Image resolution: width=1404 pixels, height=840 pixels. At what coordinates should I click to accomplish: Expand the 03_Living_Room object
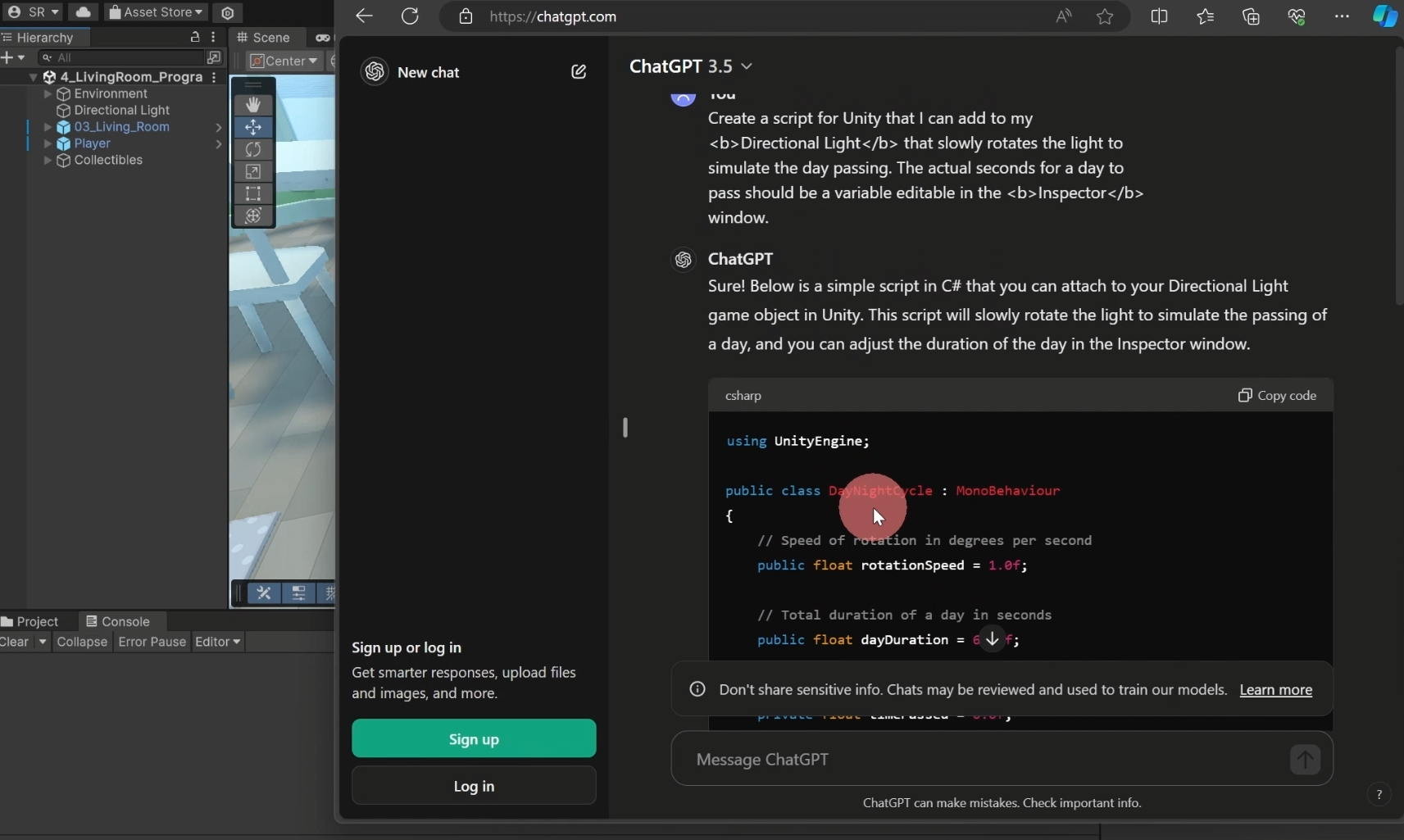click(48, 127)
